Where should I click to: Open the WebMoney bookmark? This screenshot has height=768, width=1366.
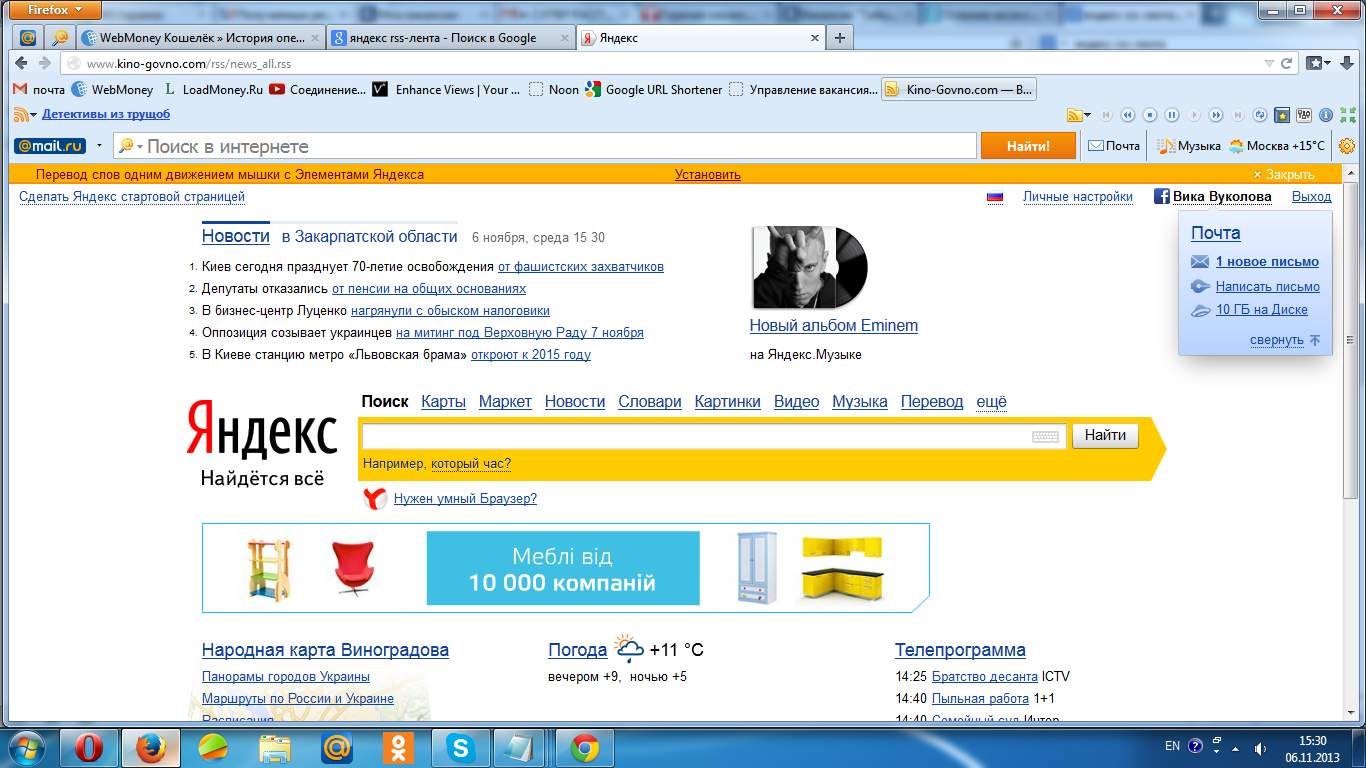click(x=113, y=89)
